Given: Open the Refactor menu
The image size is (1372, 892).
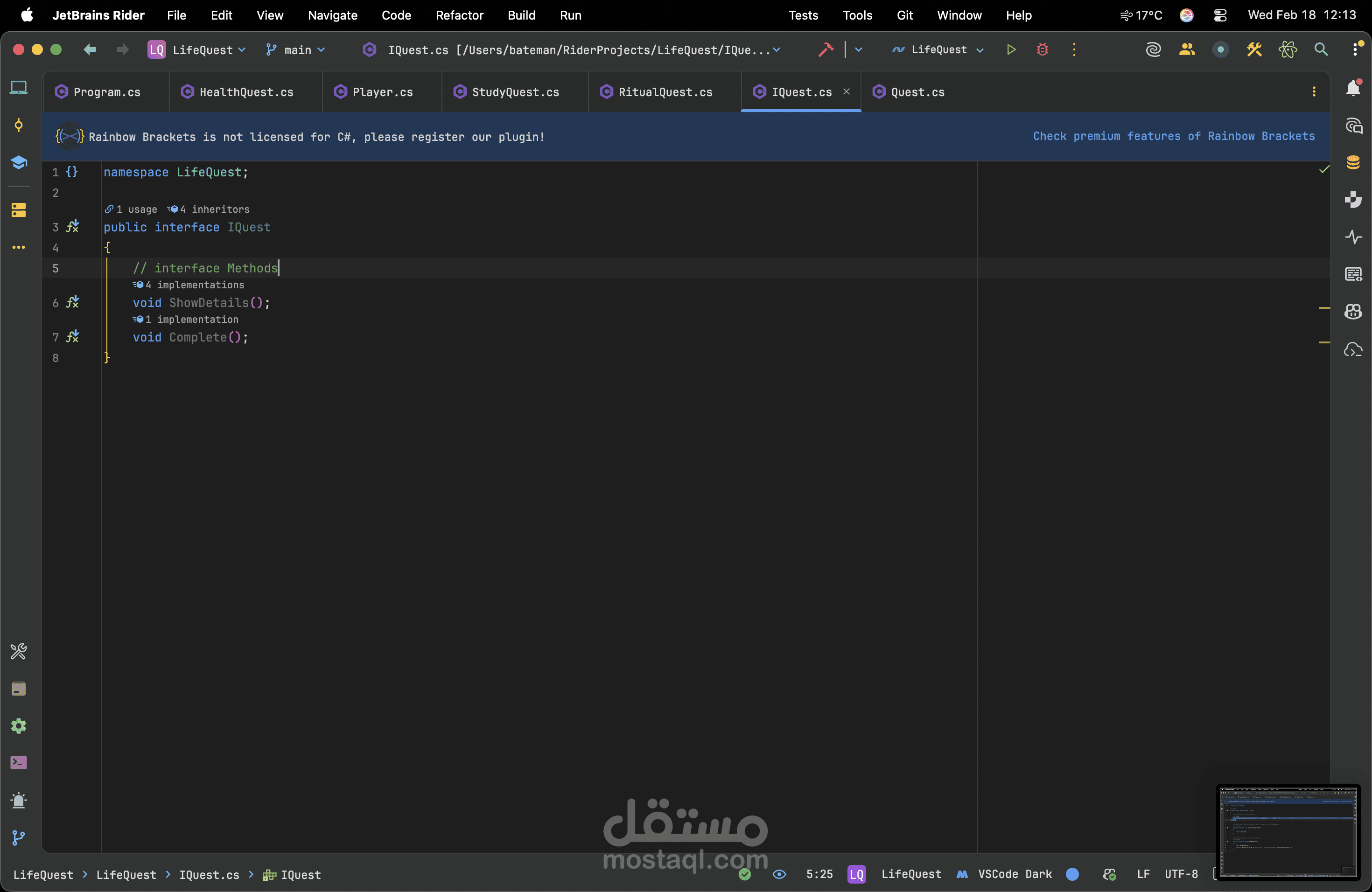Looking at the screenshot, I should 459,15.
